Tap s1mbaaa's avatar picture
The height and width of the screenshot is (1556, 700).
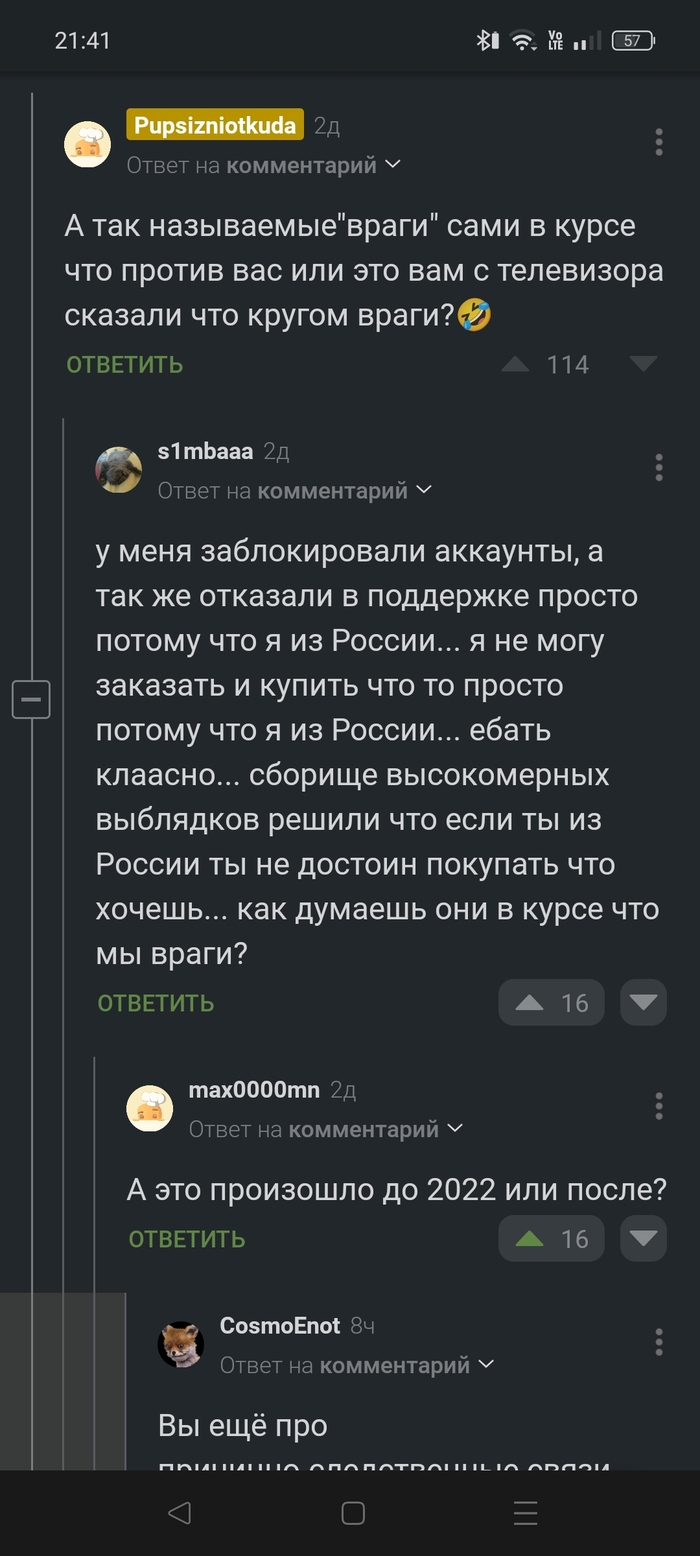pos(118,470)
